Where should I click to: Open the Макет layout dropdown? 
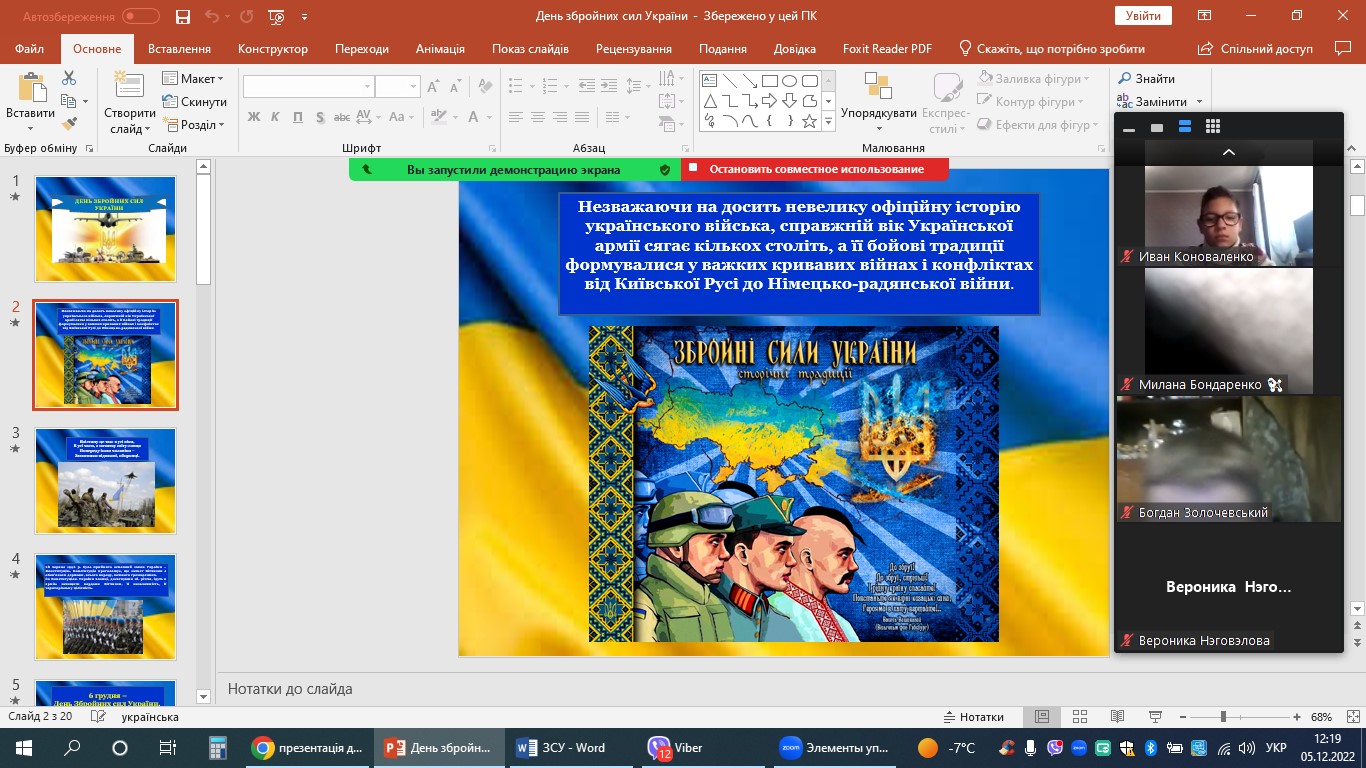tap(193, 79)
